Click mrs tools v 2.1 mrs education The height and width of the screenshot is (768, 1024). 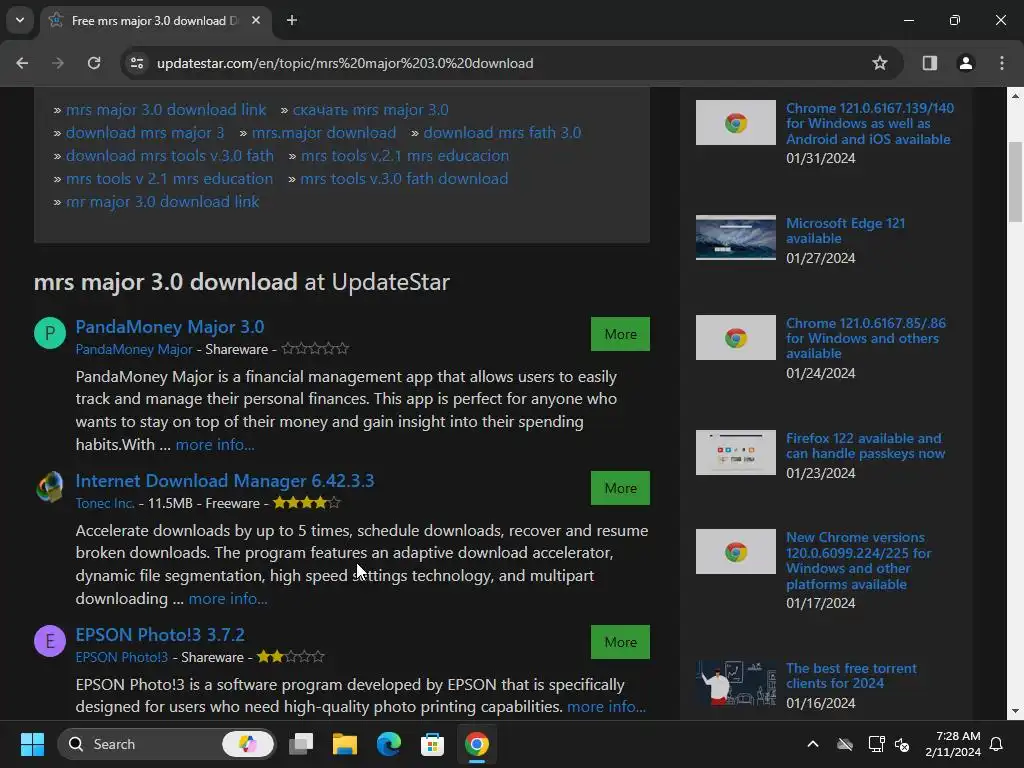[x=169, y=178]
